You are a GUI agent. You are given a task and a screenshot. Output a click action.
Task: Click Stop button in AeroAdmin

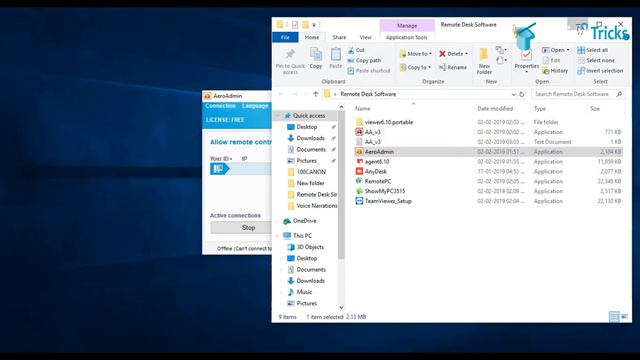(x=241, y=228)
